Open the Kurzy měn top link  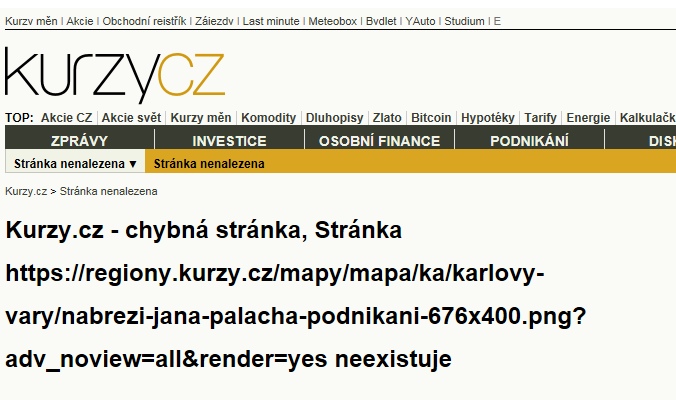point(31,21)
